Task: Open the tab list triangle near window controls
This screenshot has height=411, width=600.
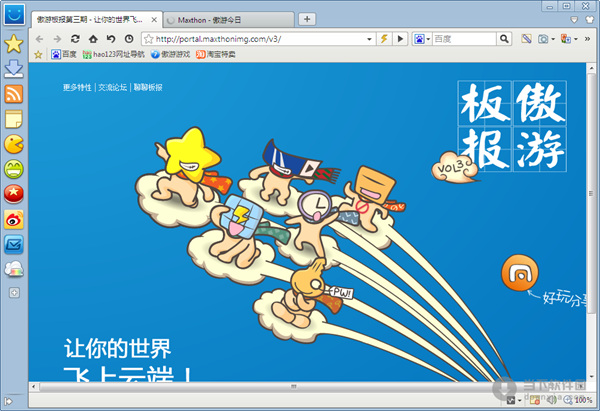Action: tap(574, 20)
